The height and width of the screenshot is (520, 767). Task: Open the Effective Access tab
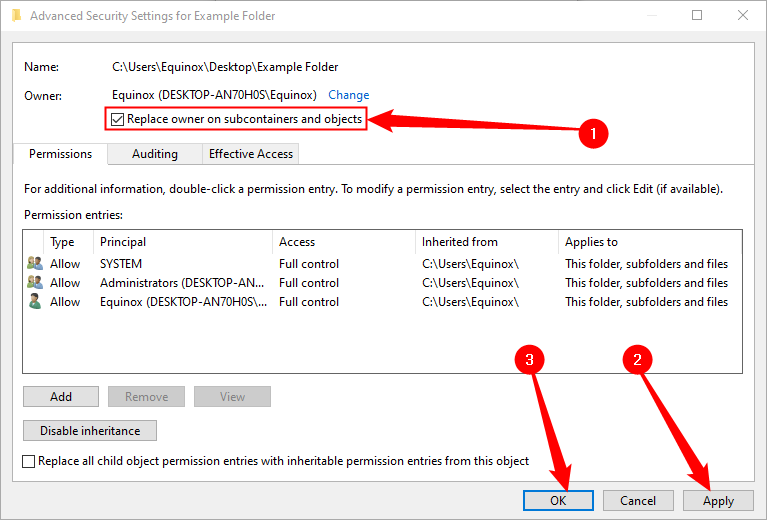[x=250, y=154]
